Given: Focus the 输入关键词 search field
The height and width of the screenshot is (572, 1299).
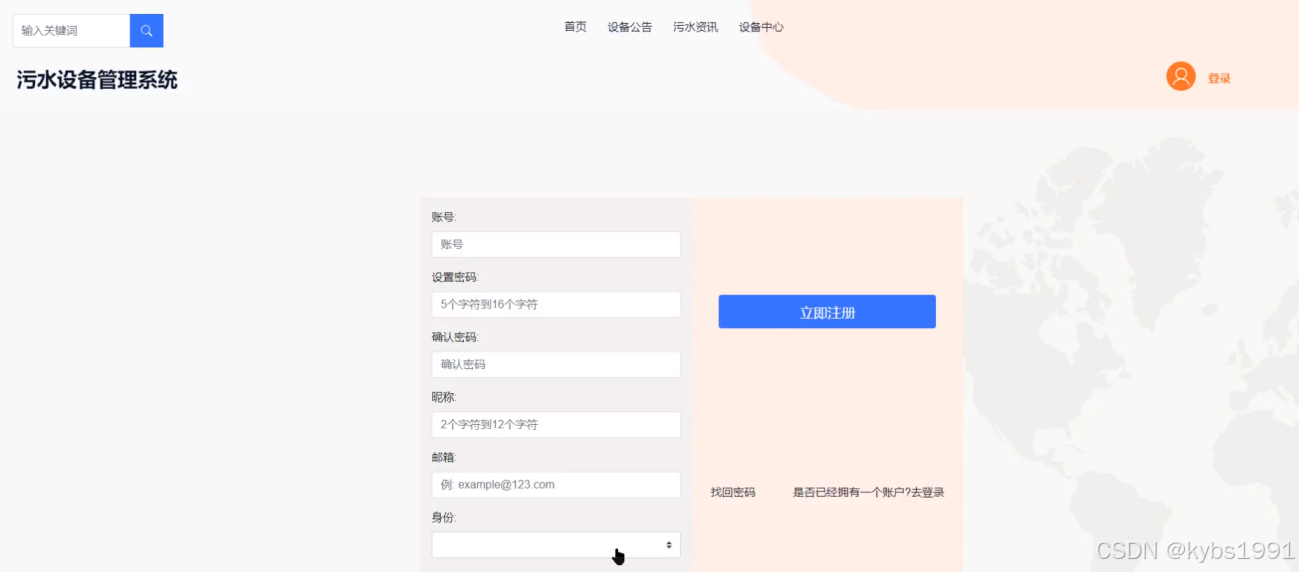Looking at the screenshot, I should pyautogui.click(x=71, y=31).
